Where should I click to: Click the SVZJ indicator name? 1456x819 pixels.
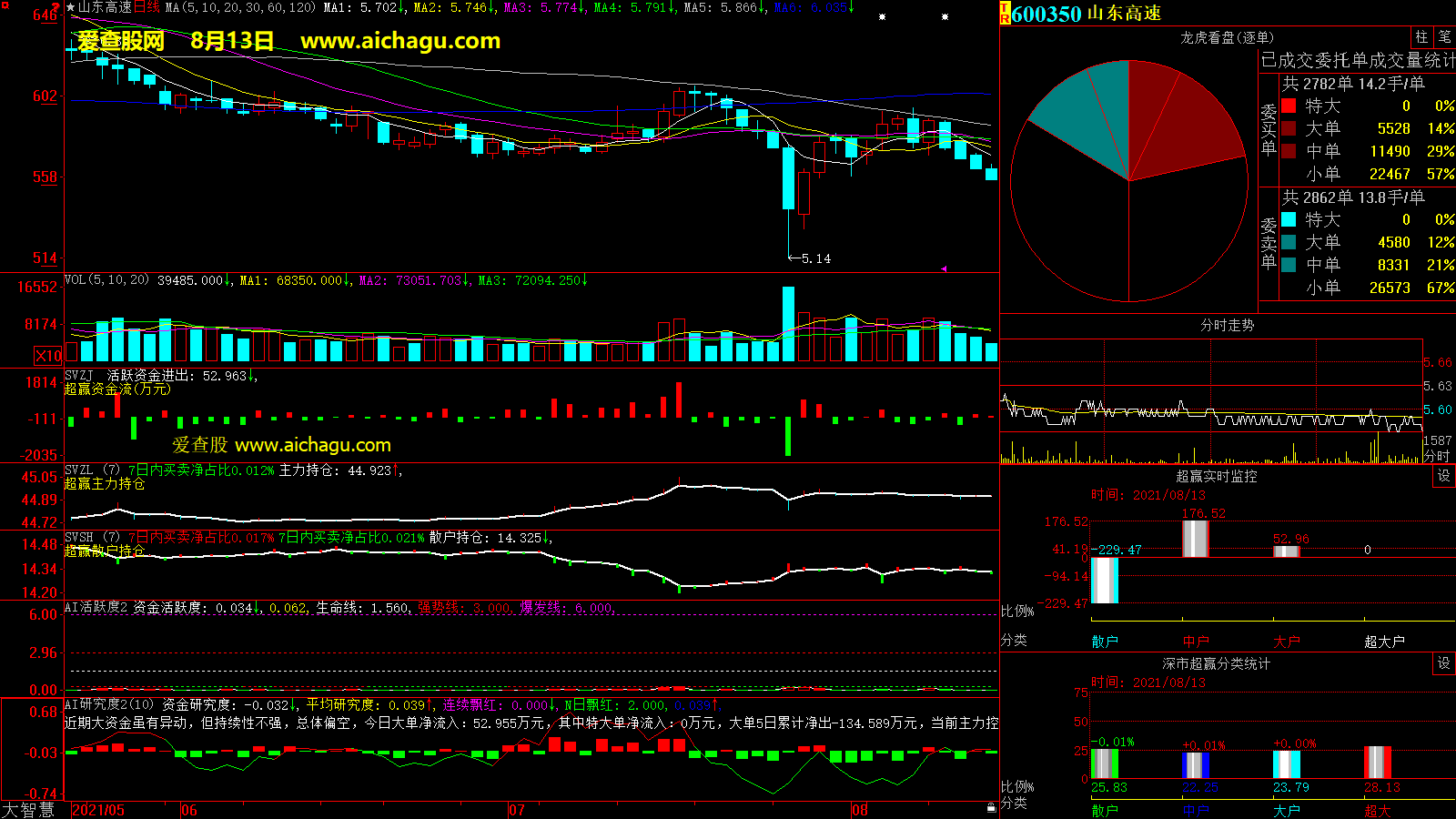[79, 375]
